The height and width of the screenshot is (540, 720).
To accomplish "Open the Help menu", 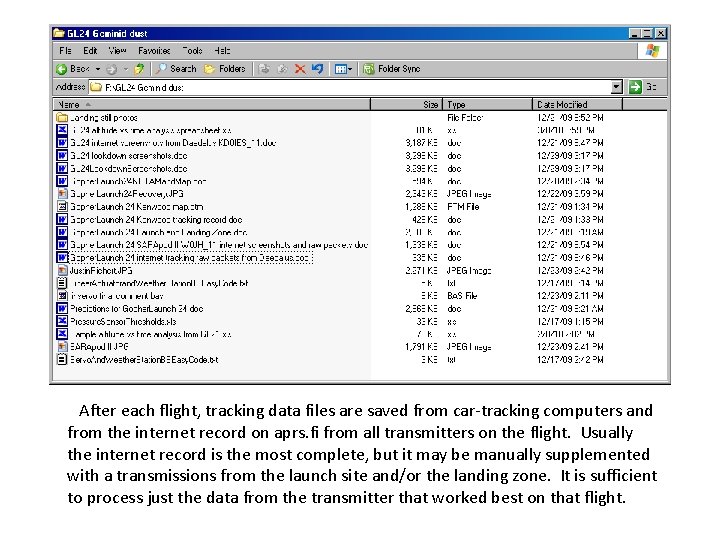I will [222, 51].
